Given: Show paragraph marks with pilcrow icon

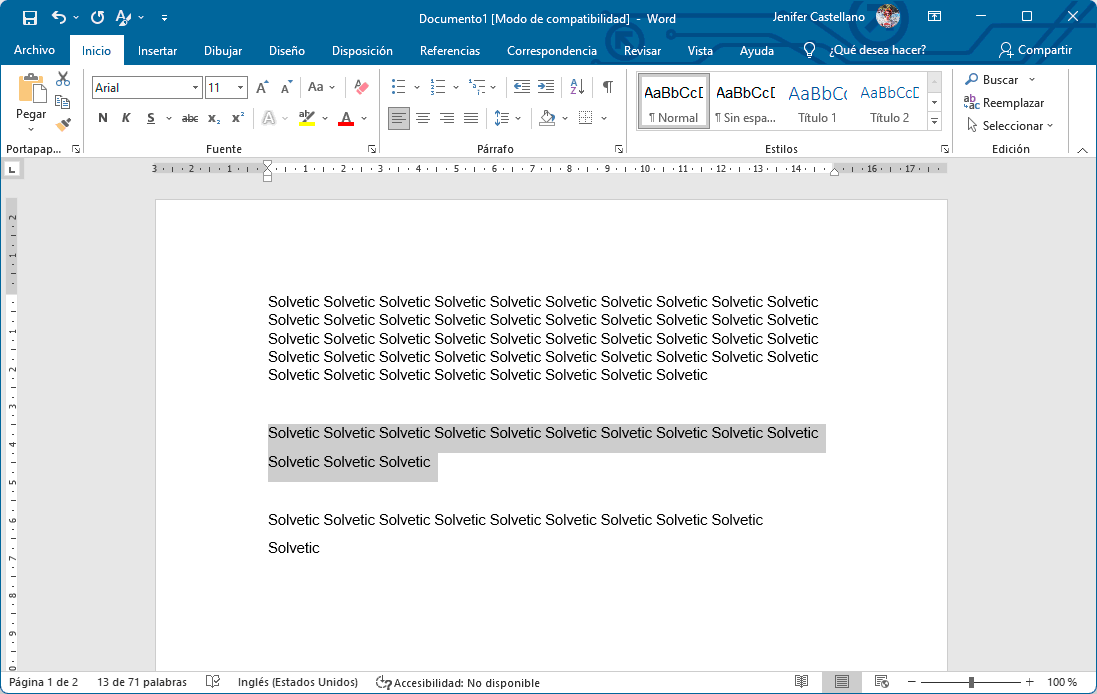Looking at the screenshot, I should pos(607,88).
